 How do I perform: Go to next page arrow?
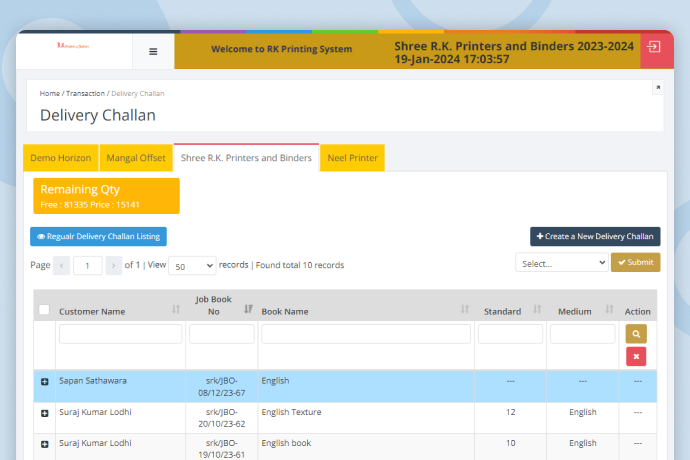tap(114, 265)
